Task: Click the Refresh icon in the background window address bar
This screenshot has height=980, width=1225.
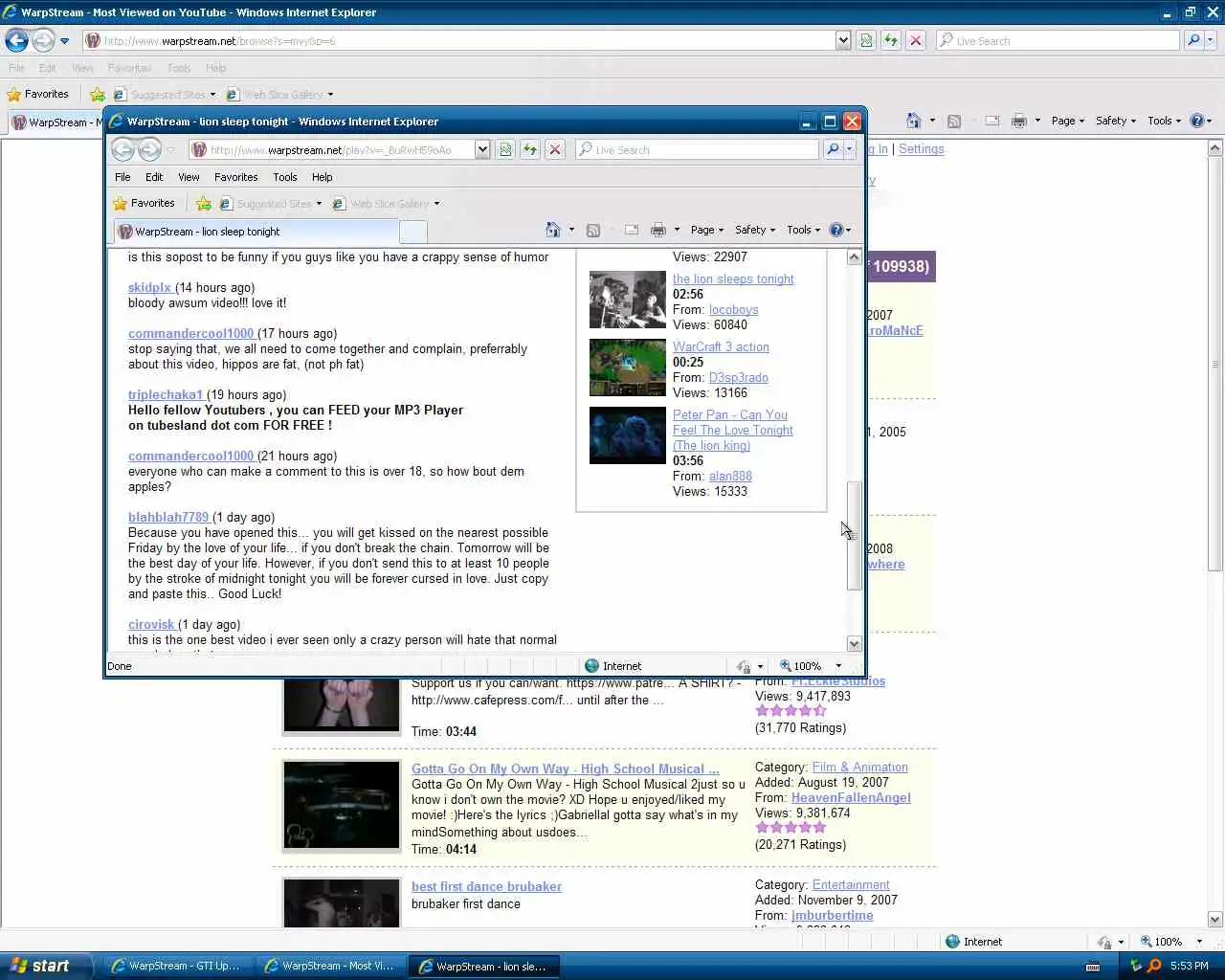Action: coord(890,40)
